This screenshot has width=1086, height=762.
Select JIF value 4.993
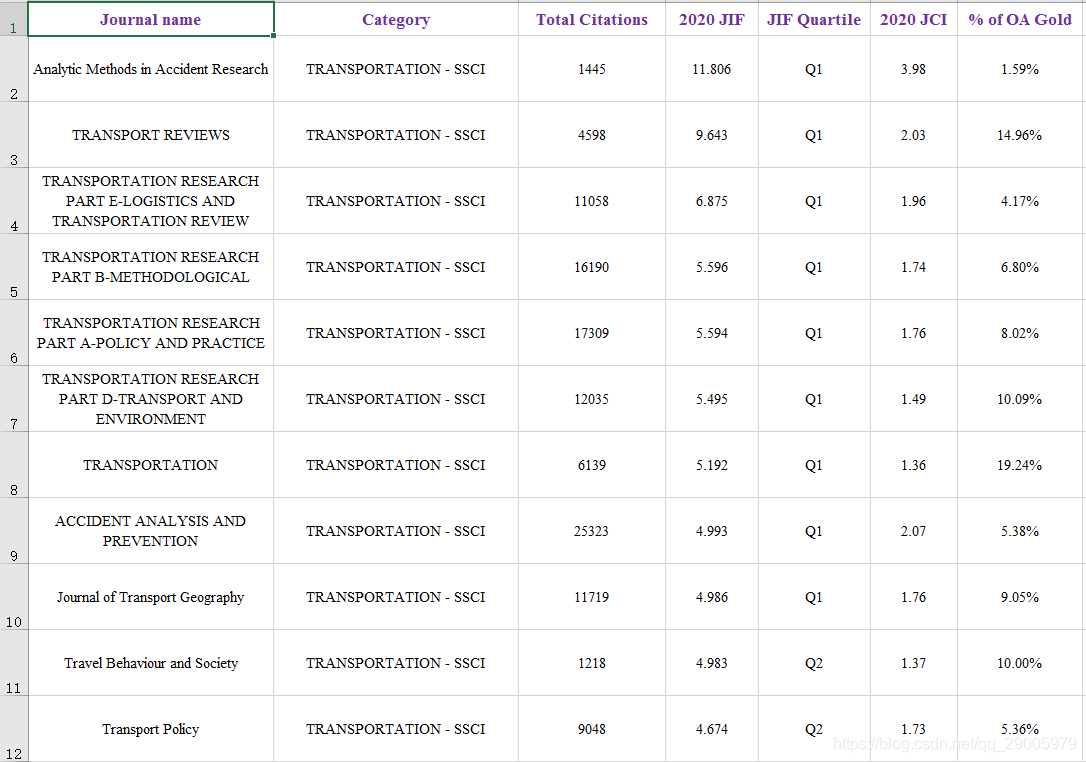711,531
